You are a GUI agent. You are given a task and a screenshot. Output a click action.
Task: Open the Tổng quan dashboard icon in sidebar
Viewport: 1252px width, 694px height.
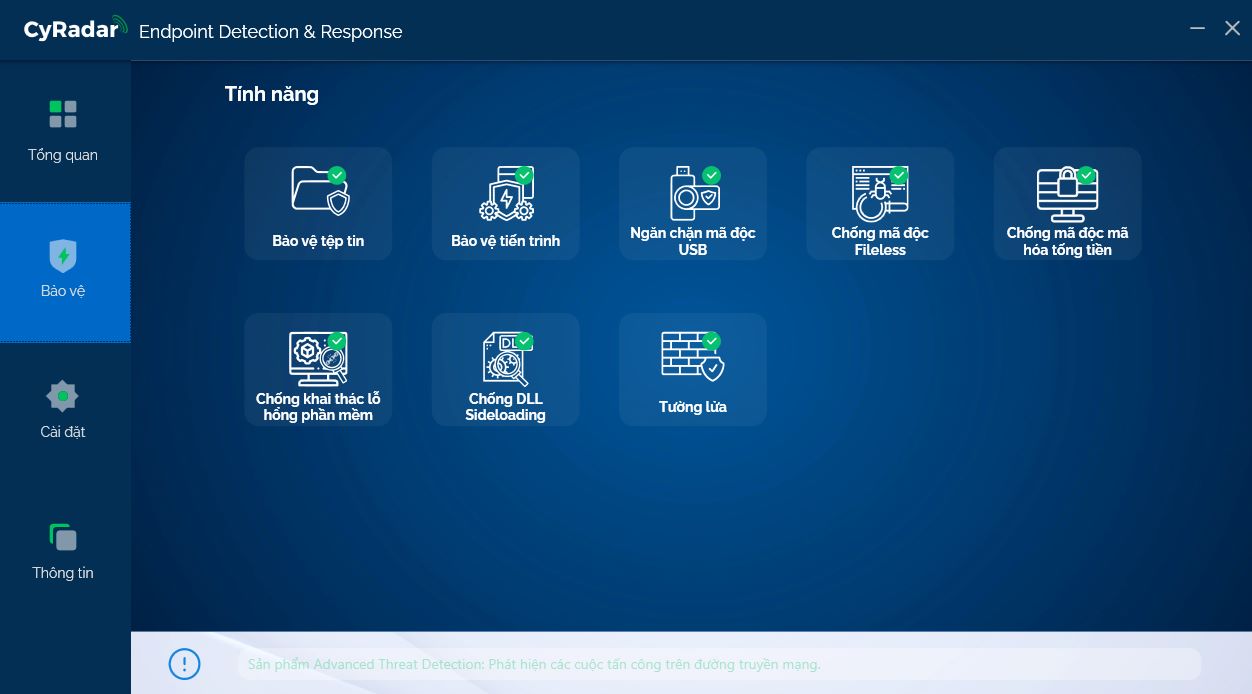click(x=63, y=114)
